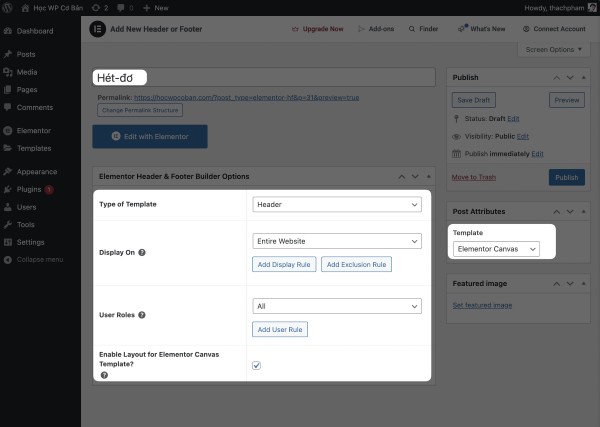The image size is (600, 427).
Task: Click the Elementor logo icon in header
Action: pyautogui.click(x=98, y=29)
